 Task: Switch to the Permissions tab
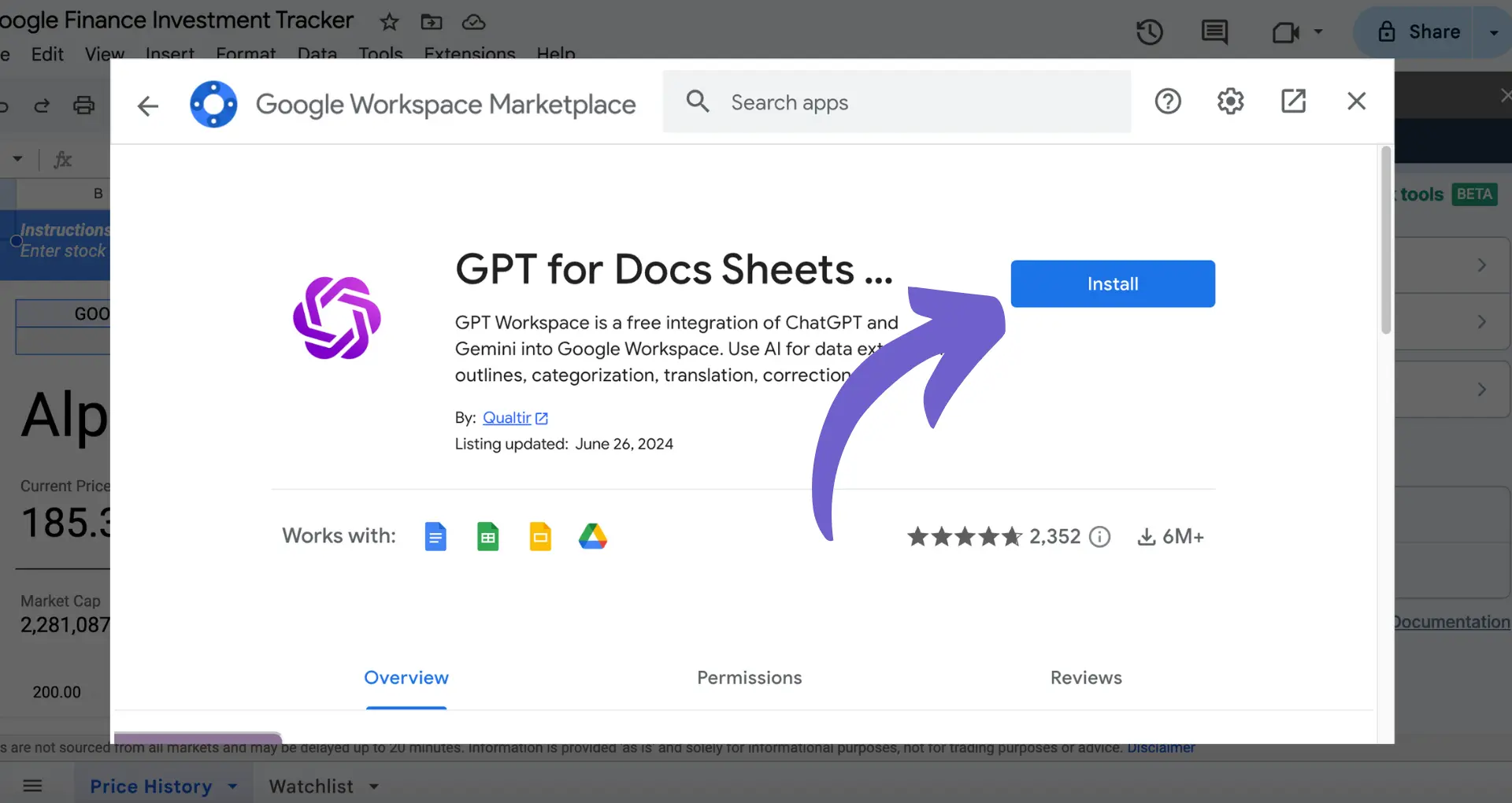point(750,678)
